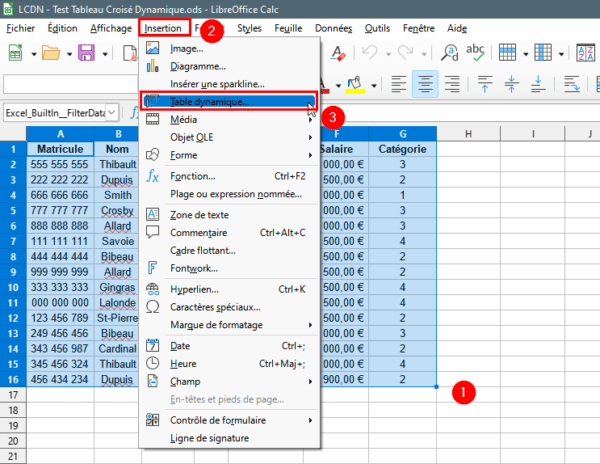Open the Affichage menu
The width and height of the screenshot is (600, 464).
111,28
